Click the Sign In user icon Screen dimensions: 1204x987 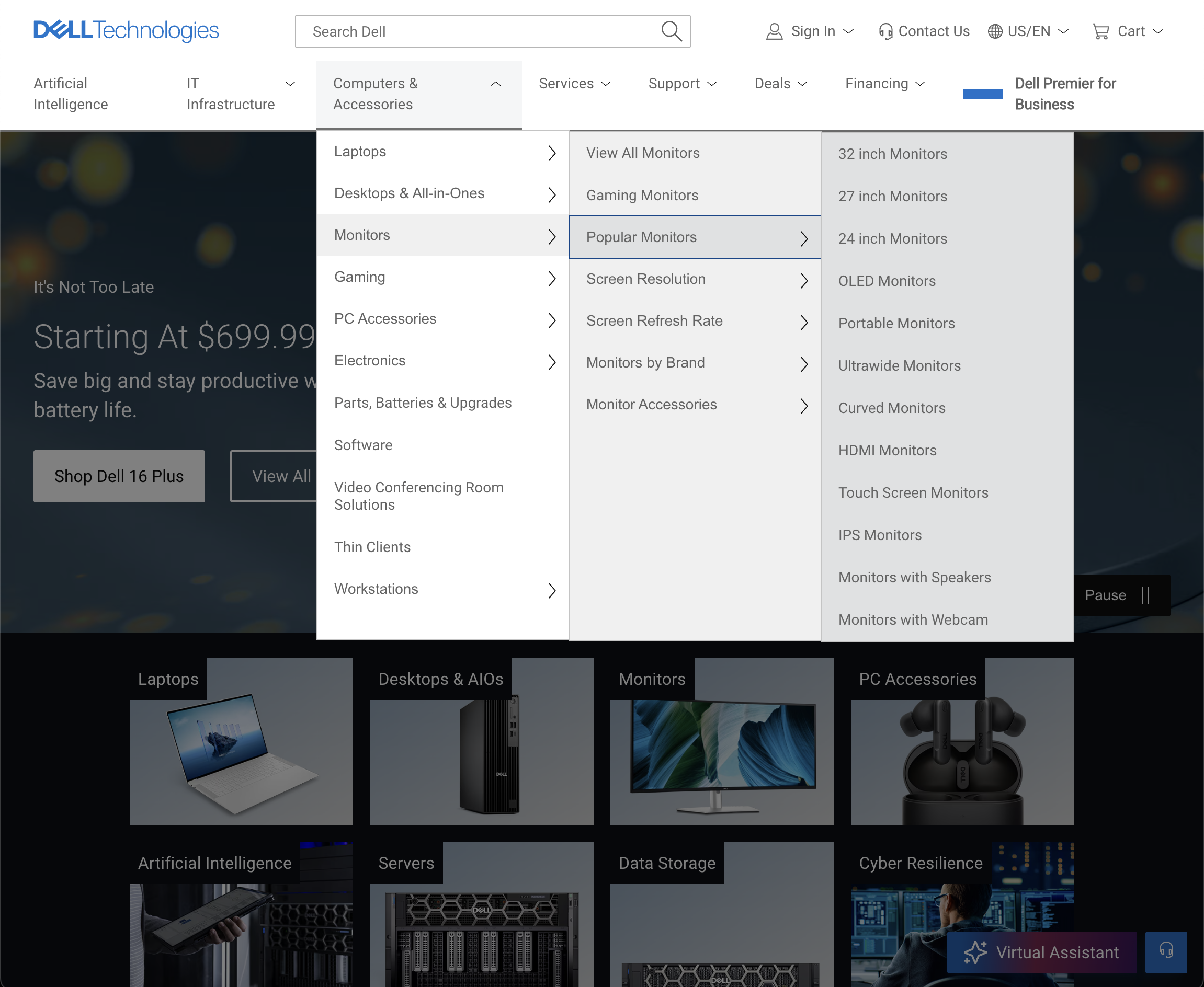click(774, 31)
